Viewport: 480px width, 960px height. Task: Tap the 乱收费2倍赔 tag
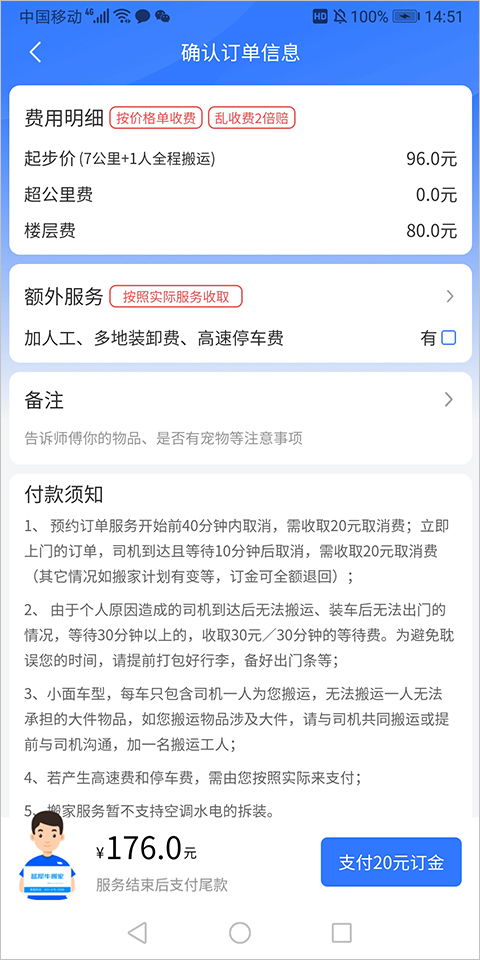[252, 118]
